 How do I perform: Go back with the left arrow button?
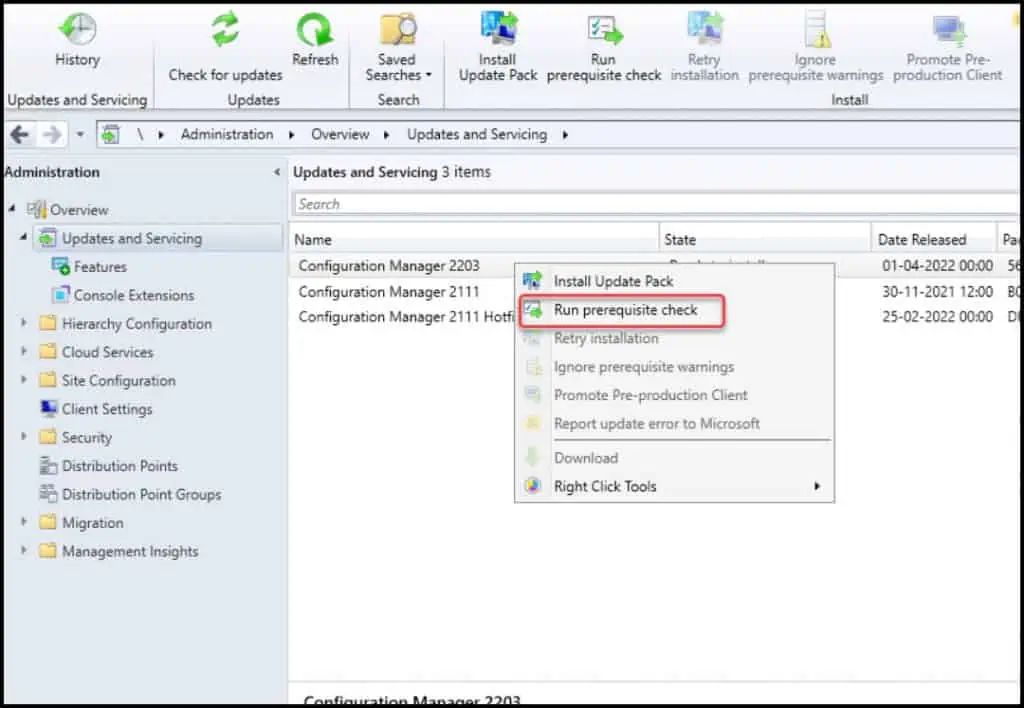20,135
